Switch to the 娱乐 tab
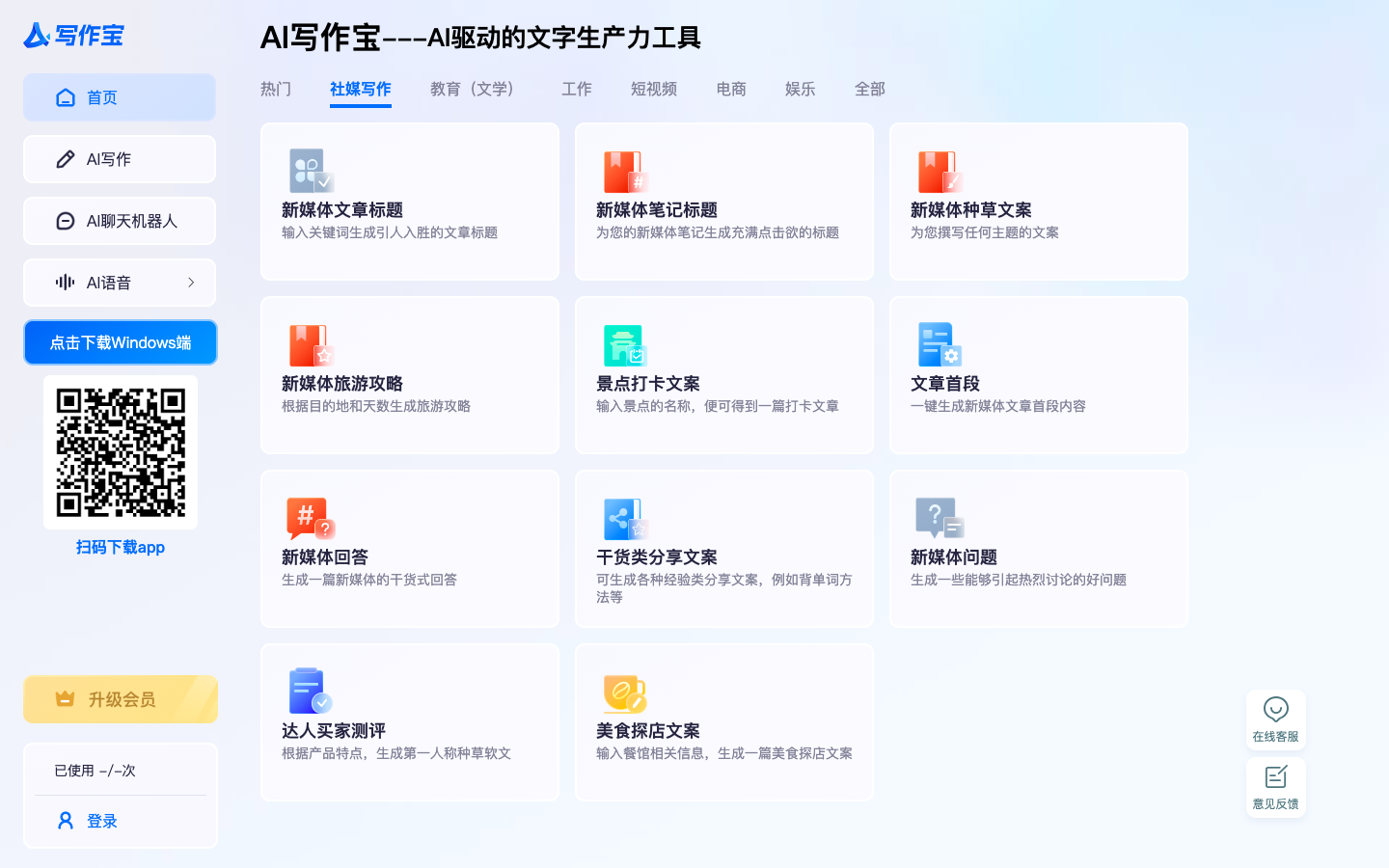Image resolution: width=1389 pixels, height=868 pixels. tap(801, 89)
